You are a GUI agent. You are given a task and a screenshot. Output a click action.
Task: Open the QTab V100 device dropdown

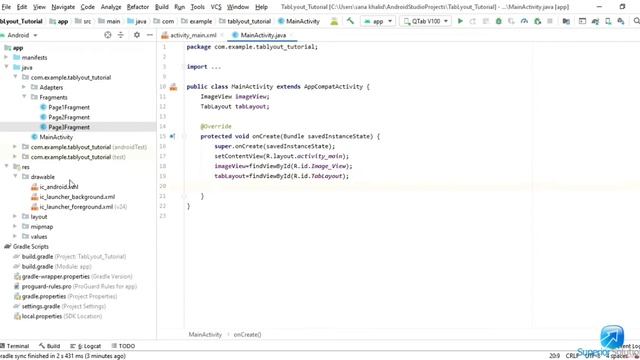pos(425,21)
